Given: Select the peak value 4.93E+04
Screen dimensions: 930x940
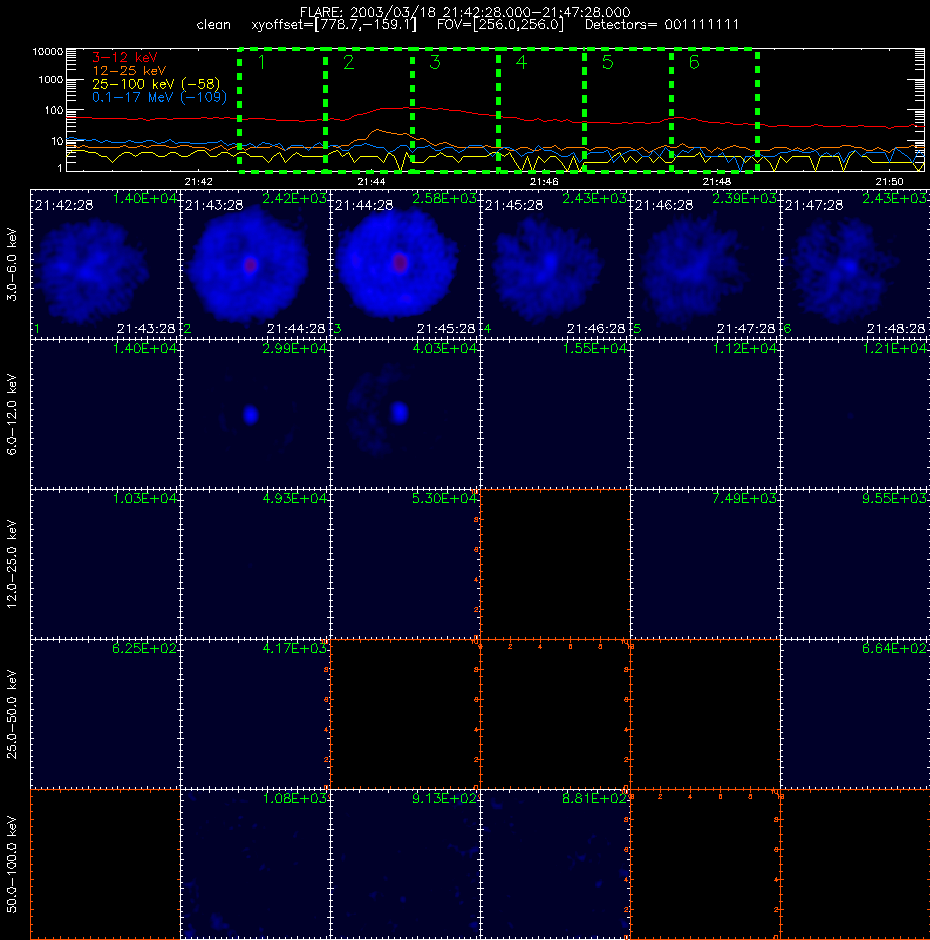Looking at the screenshot, I should tap(294, 498).
